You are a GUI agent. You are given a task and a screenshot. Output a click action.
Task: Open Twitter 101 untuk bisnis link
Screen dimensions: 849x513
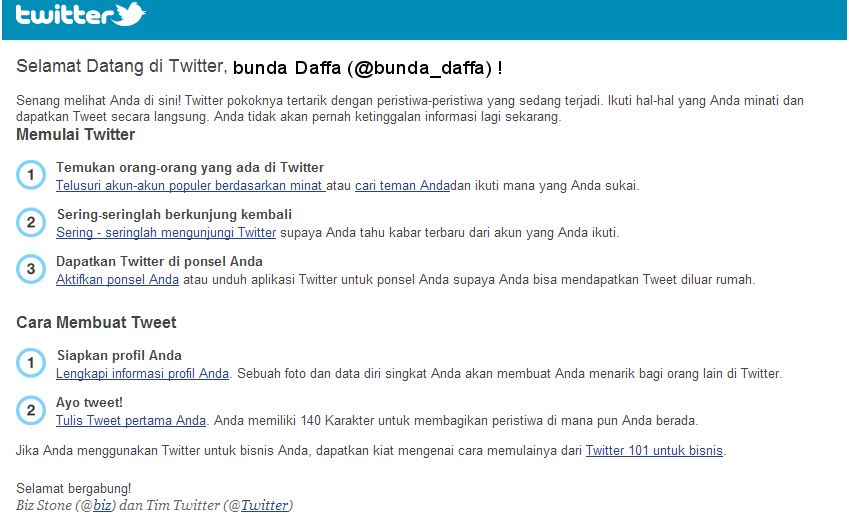coord(654,451)
